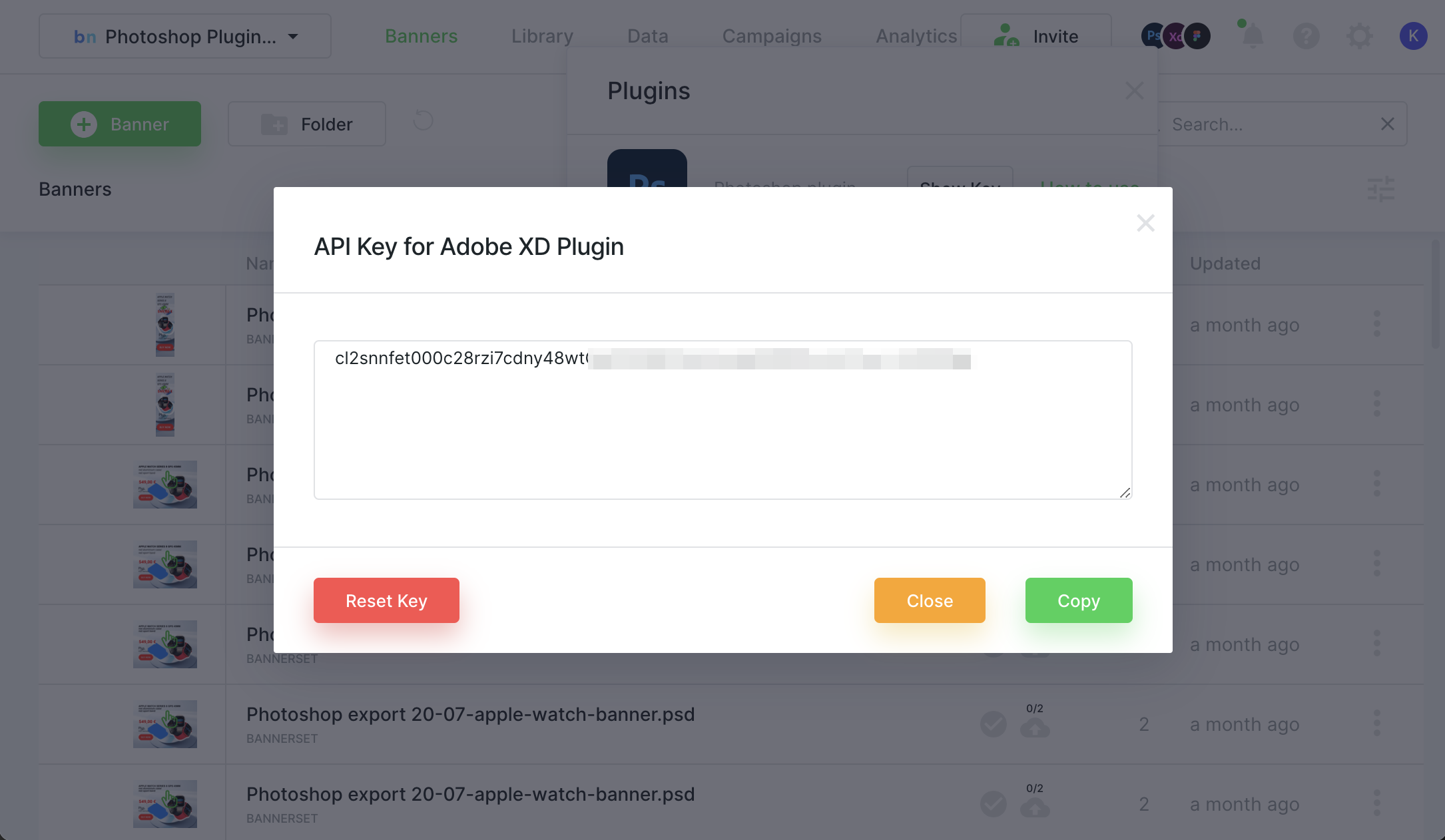Open second vertical banner thumbnail
The height and width of the screenshot is (840, 1445).
[165, 405]
